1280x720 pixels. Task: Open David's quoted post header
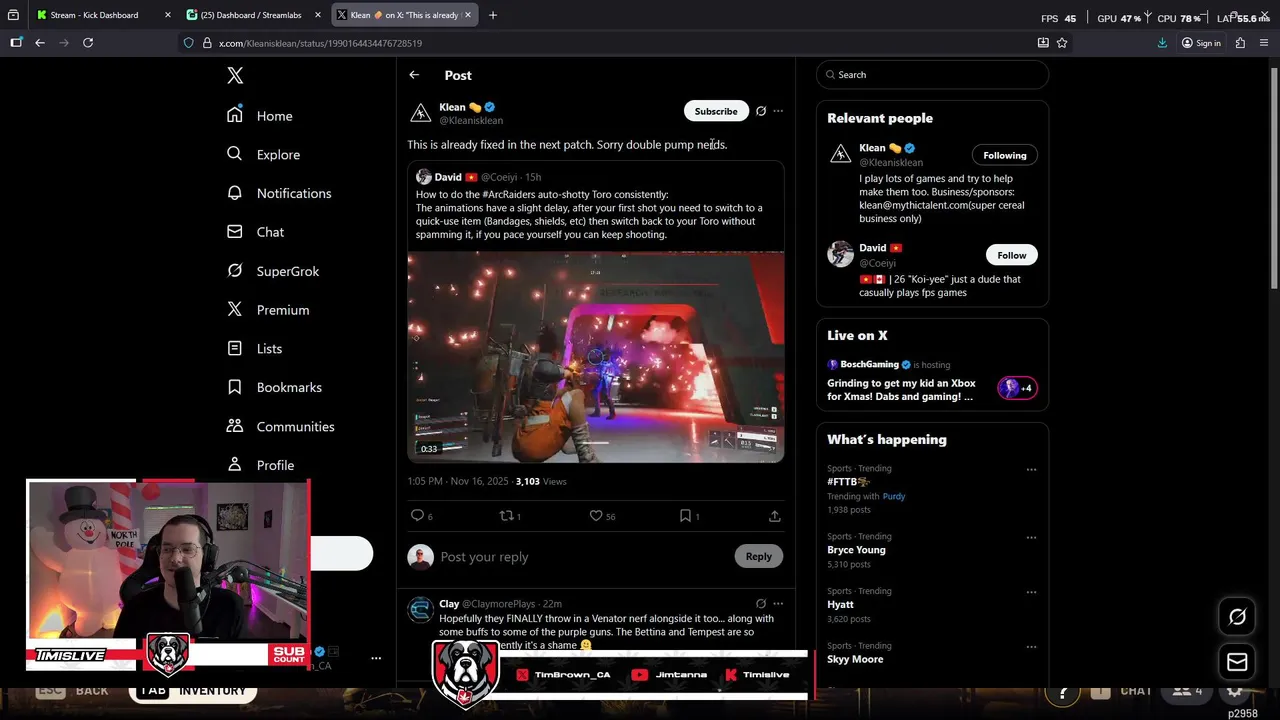478,177
